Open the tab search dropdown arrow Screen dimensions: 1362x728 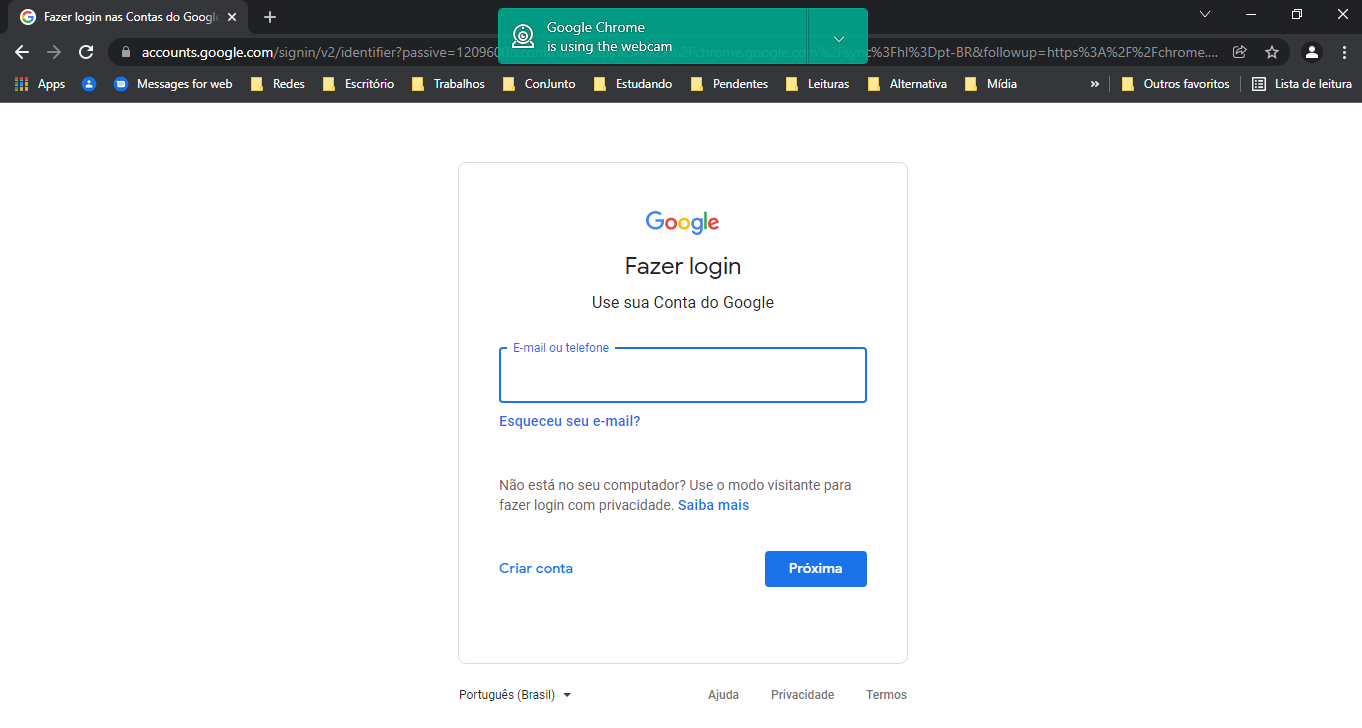coord(1204,14)
